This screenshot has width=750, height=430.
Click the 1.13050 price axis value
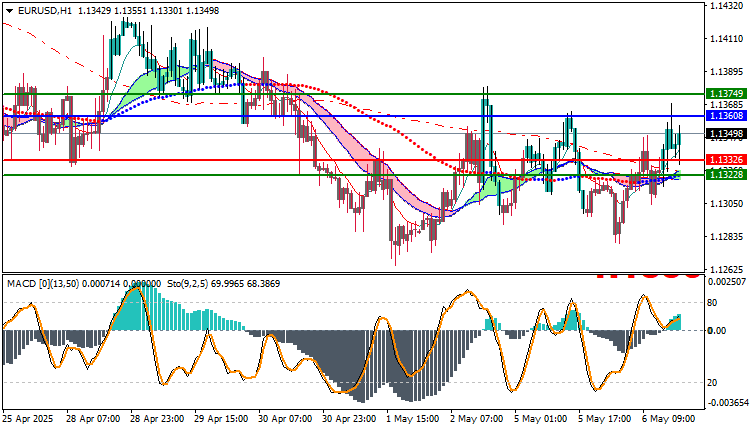click(727, 204)
